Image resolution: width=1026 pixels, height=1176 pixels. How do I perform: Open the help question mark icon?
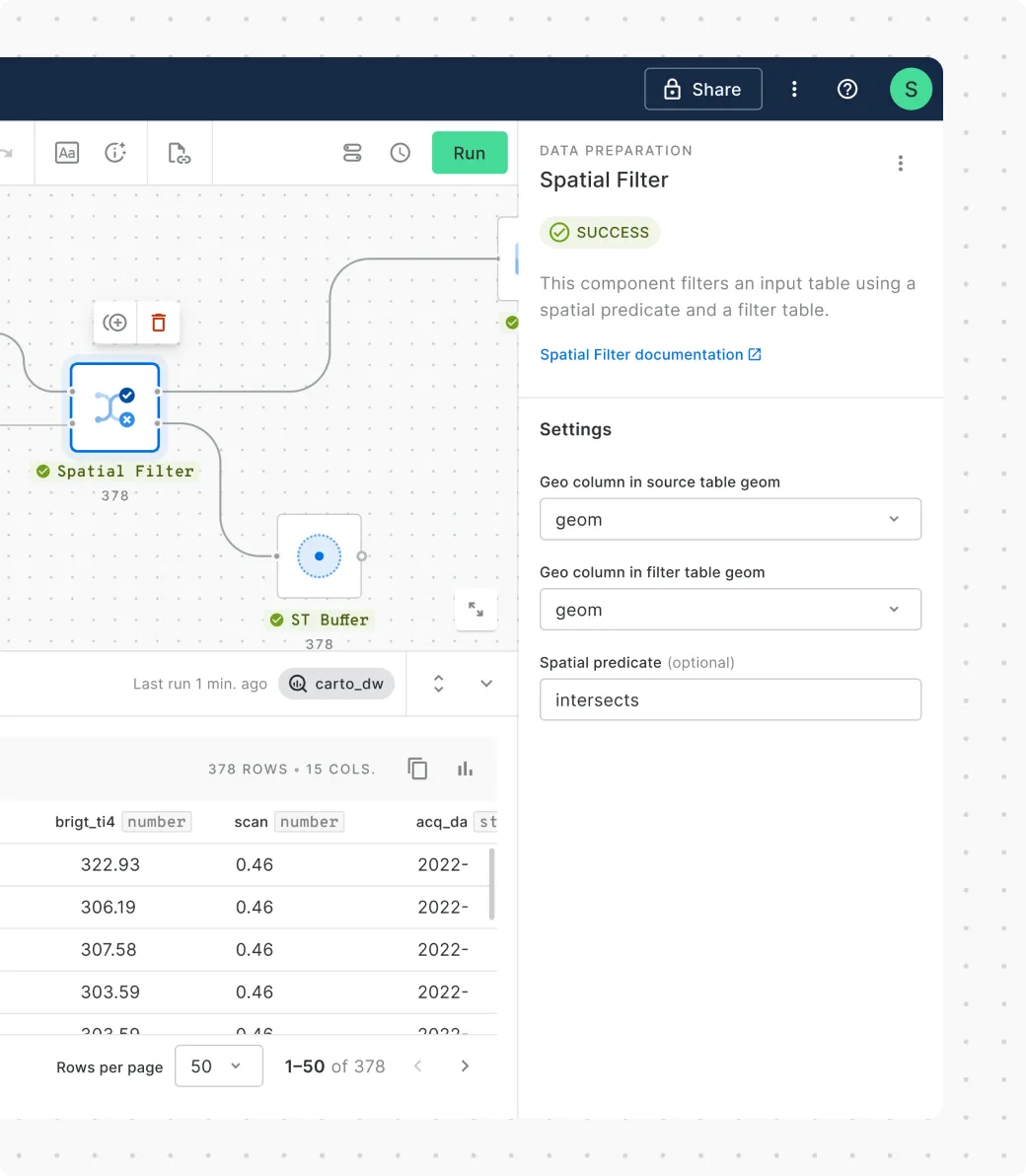tap(846, 89)
